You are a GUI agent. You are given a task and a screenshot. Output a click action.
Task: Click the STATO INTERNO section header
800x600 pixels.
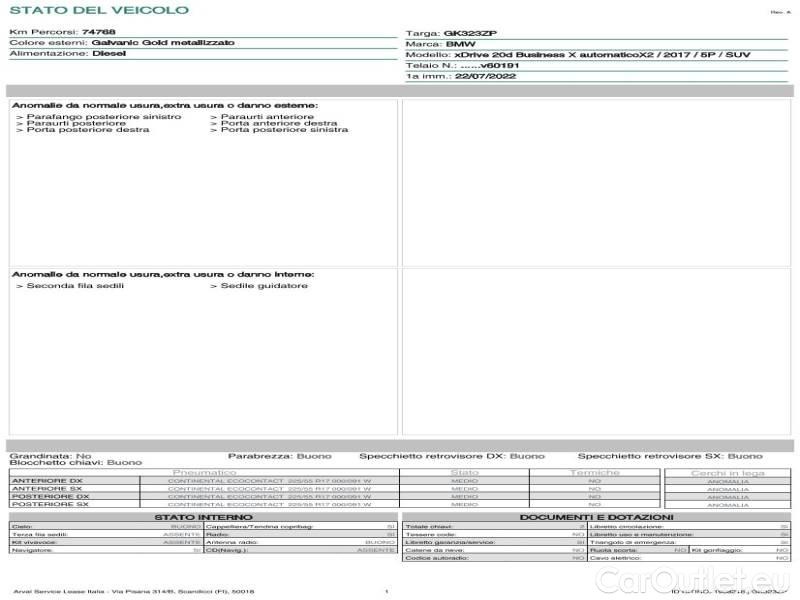(203, 517)
